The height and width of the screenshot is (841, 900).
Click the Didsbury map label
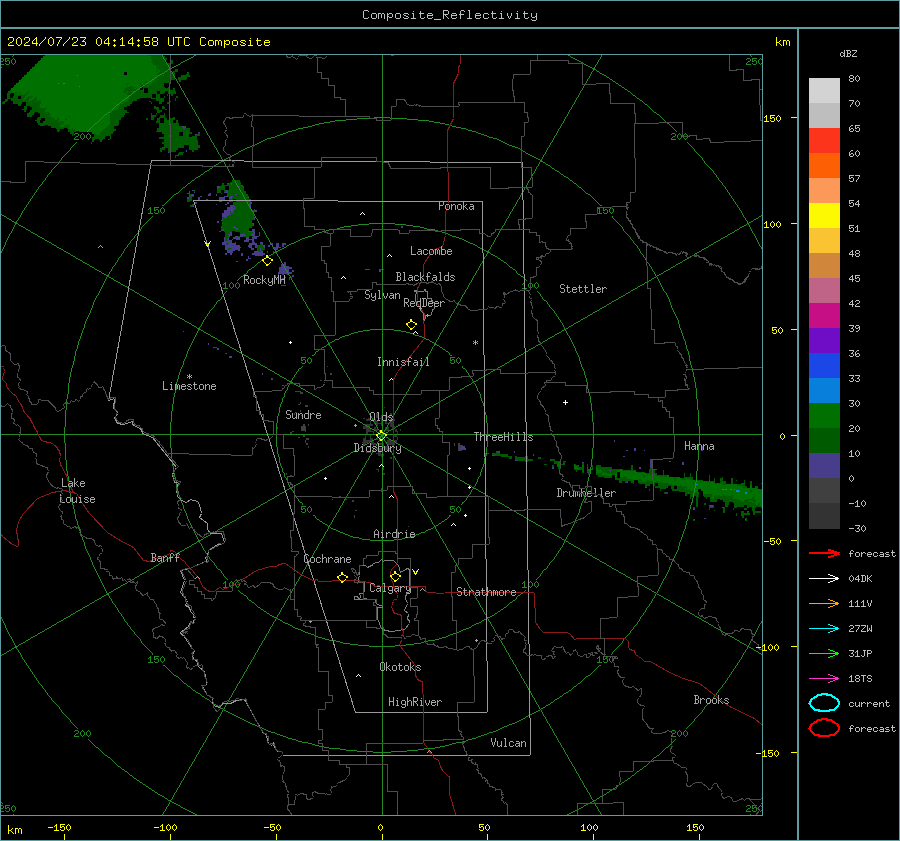[x=378, y=448]
